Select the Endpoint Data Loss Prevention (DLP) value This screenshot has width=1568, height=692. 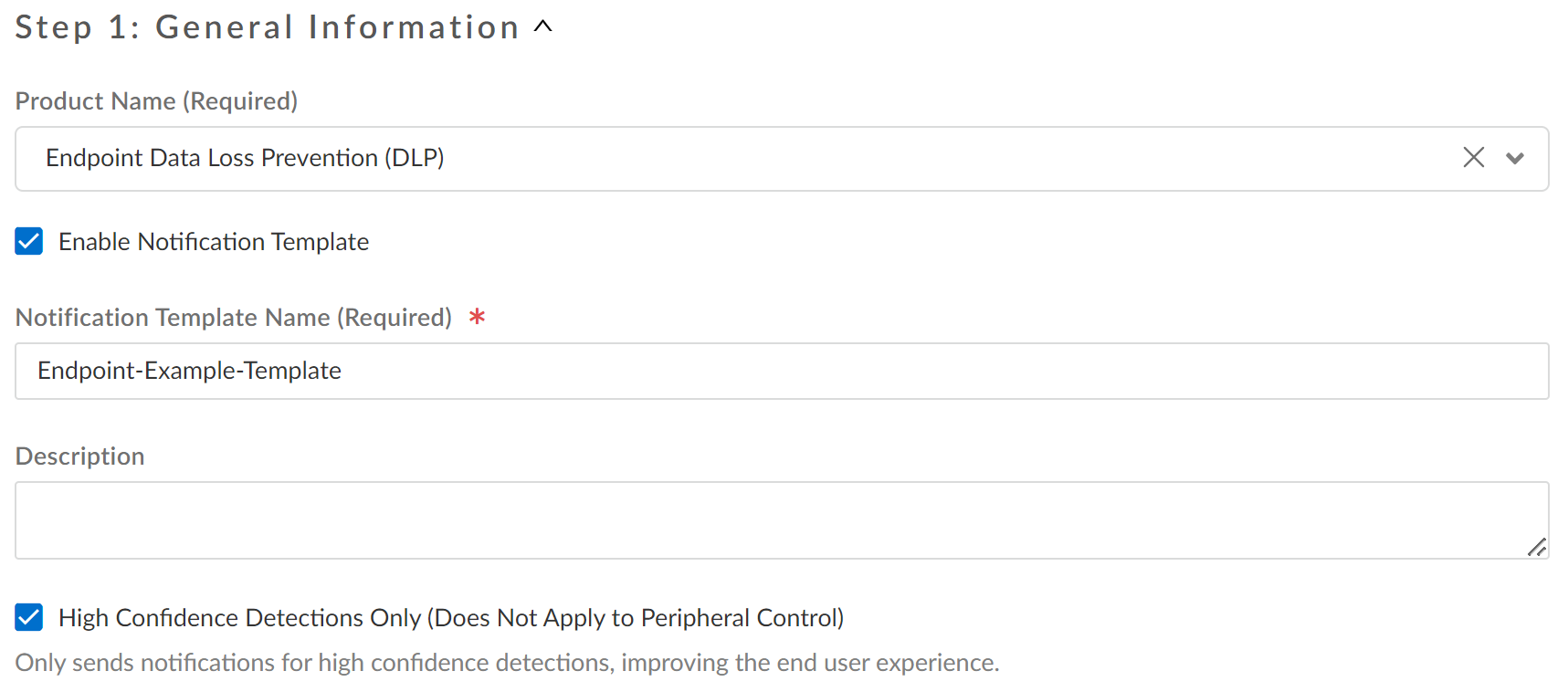point(245,158)
